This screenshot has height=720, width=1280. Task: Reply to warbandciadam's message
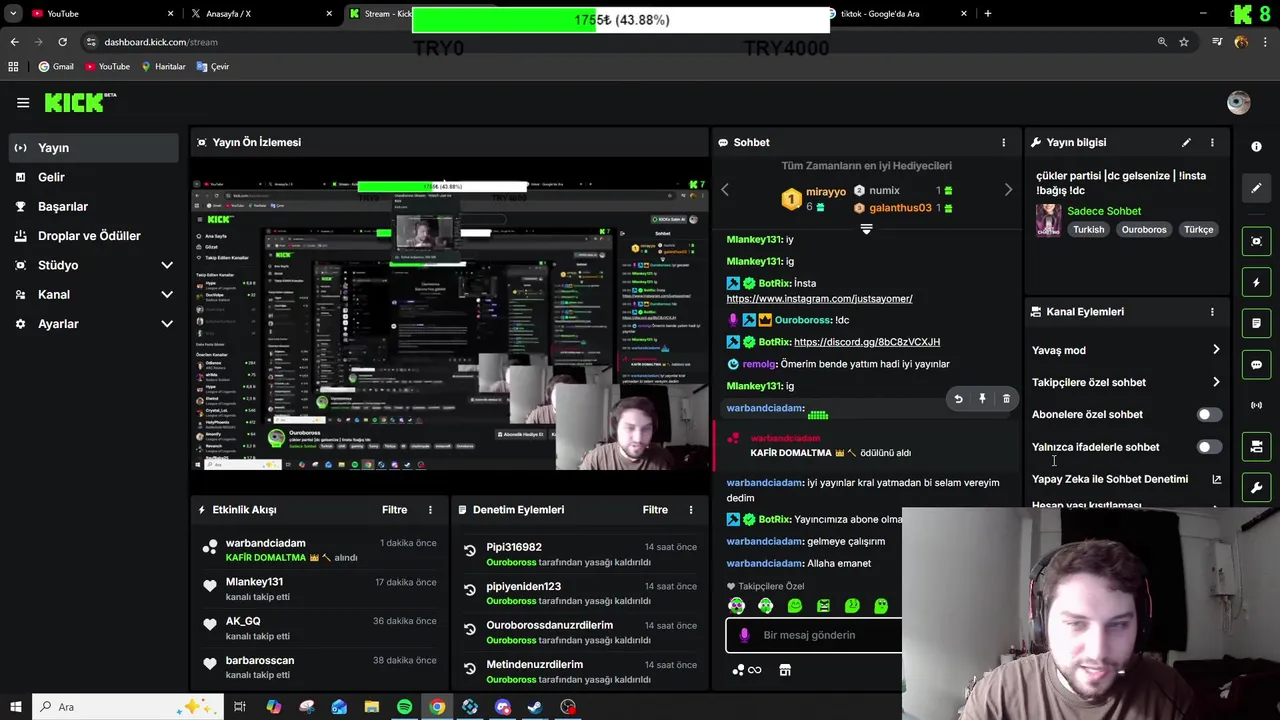958,399
